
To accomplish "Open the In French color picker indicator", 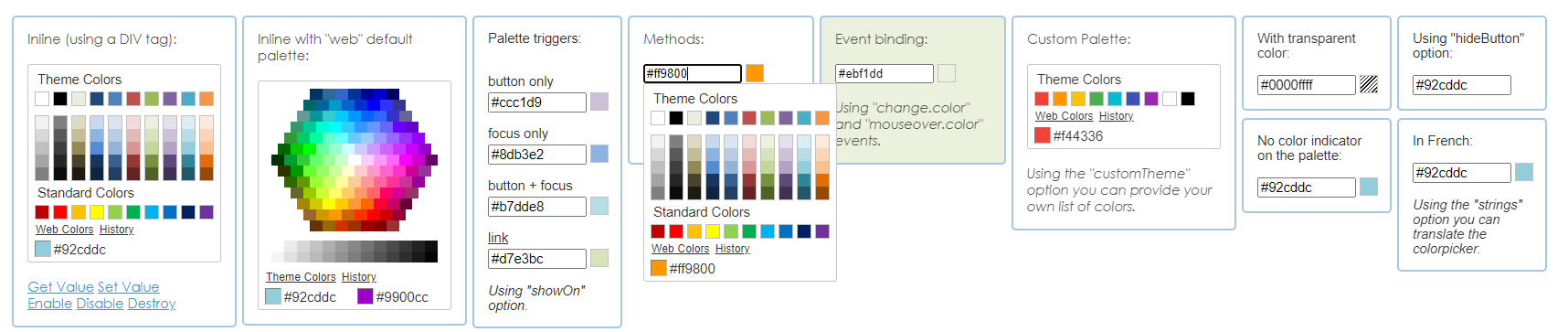I will coord(1523,172).
